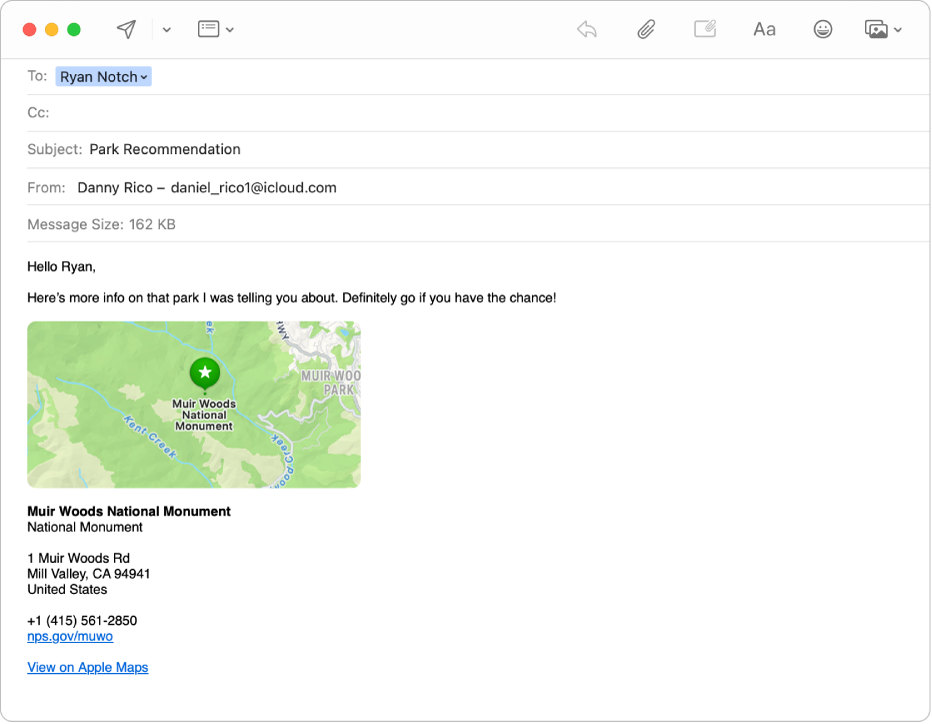Screen dimensions: 932x724
Task: Open the photo browser icon
Action: [x=876, y=29]
